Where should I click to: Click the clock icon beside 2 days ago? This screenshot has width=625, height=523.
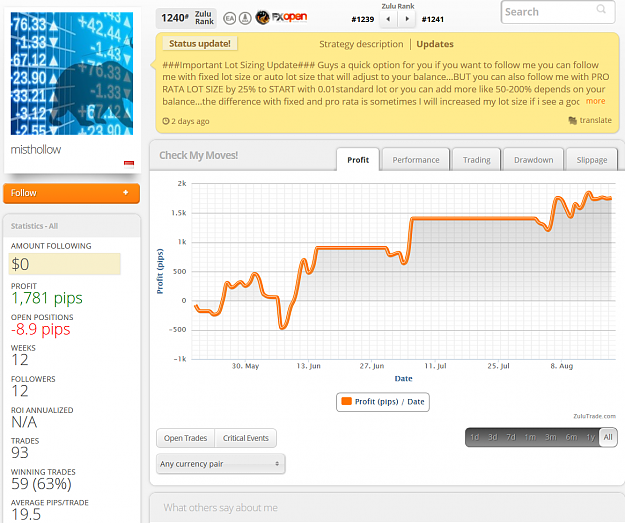(166, 121)
